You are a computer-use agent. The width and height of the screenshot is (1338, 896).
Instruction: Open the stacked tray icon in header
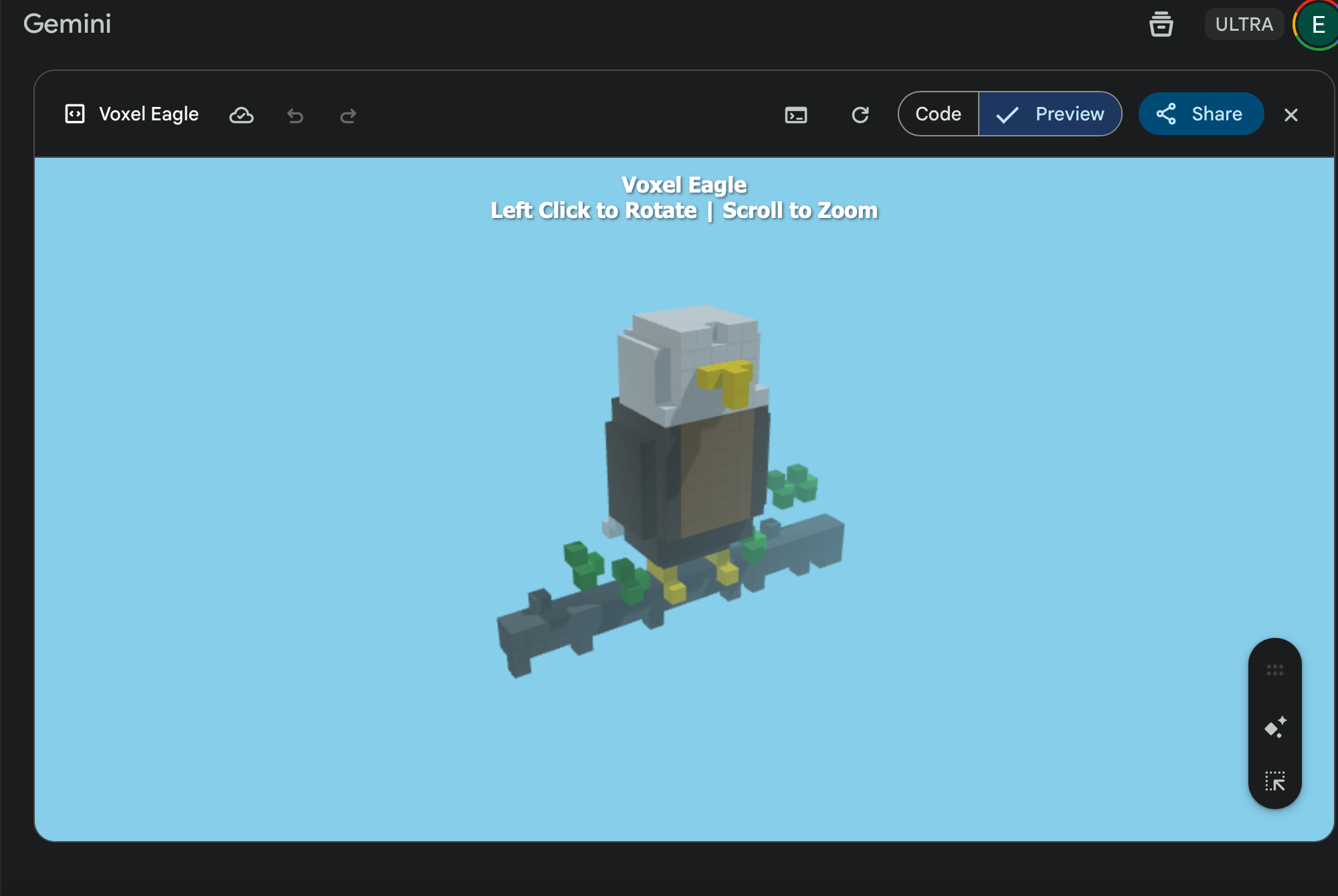click(x=1161, y=25)
